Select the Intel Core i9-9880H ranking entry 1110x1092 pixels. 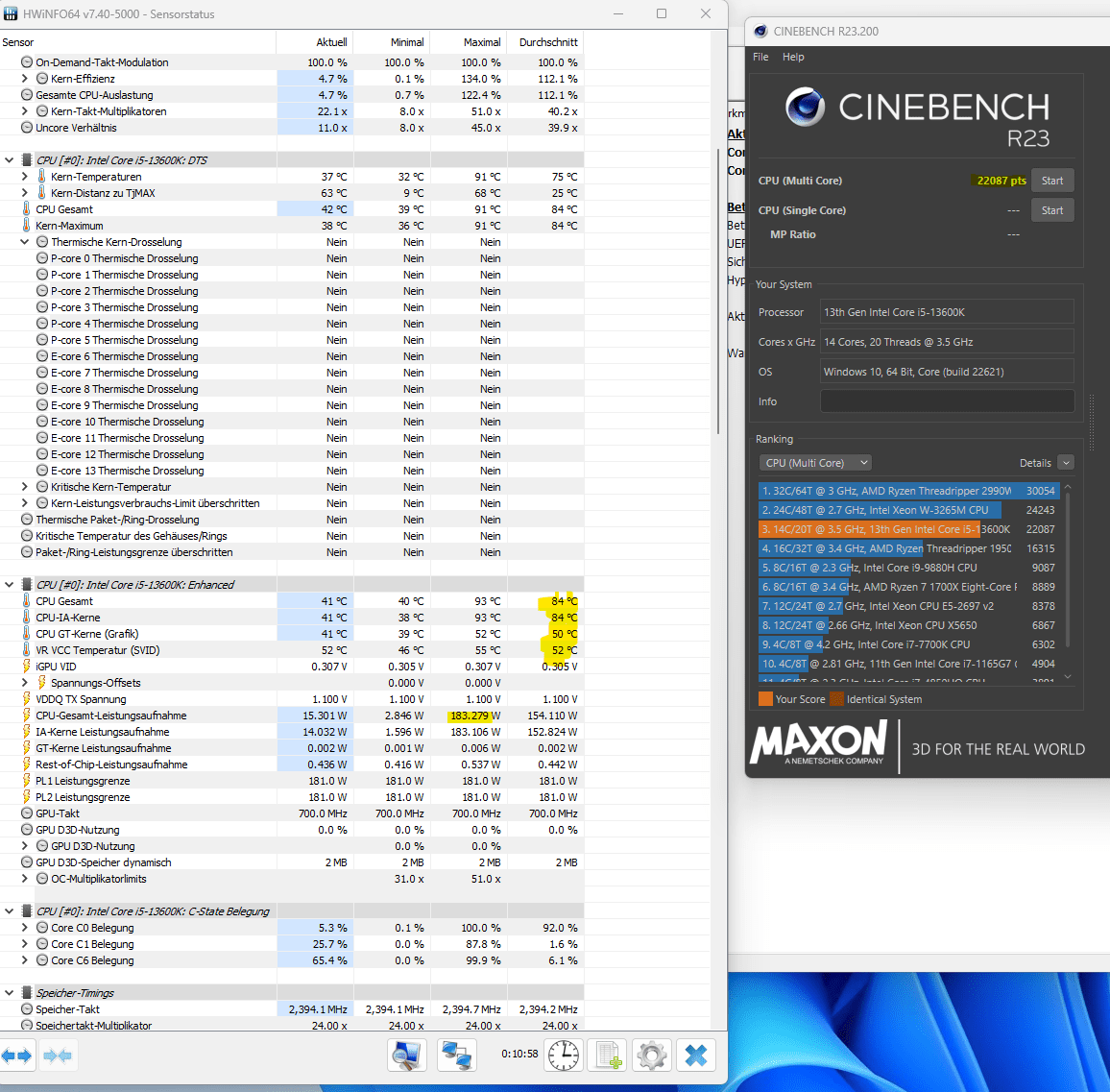point(908,568)
